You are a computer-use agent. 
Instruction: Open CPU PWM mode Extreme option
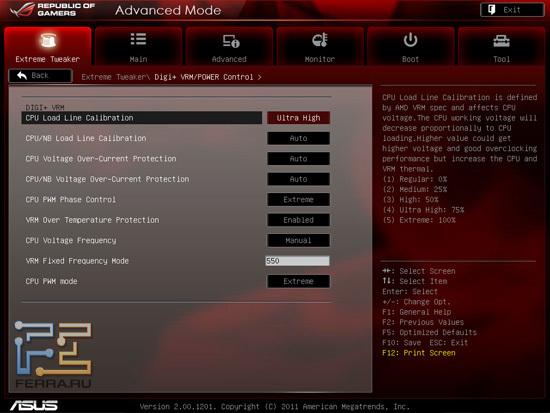(x=298, y=281)
